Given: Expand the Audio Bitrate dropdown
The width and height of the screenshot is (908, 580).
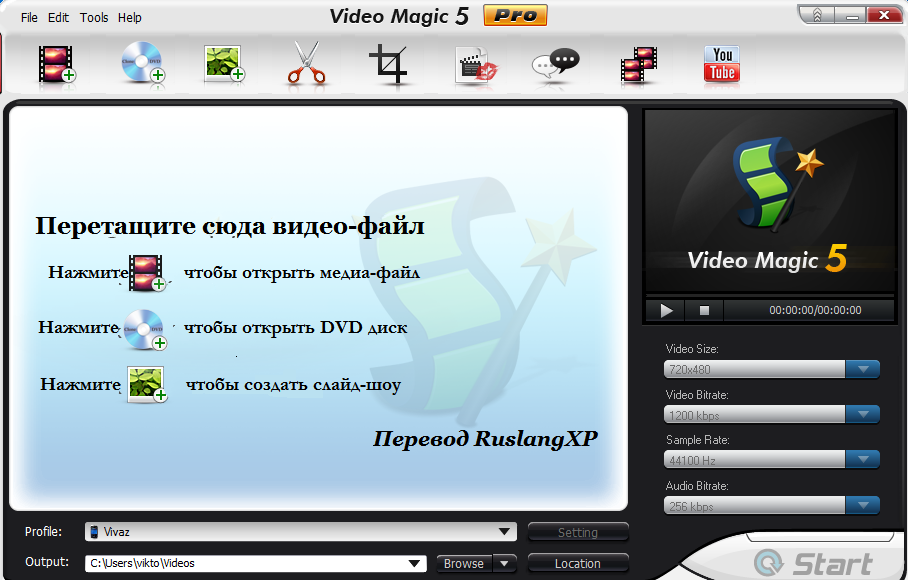Looking at the screenshot, I should [863, 505].
